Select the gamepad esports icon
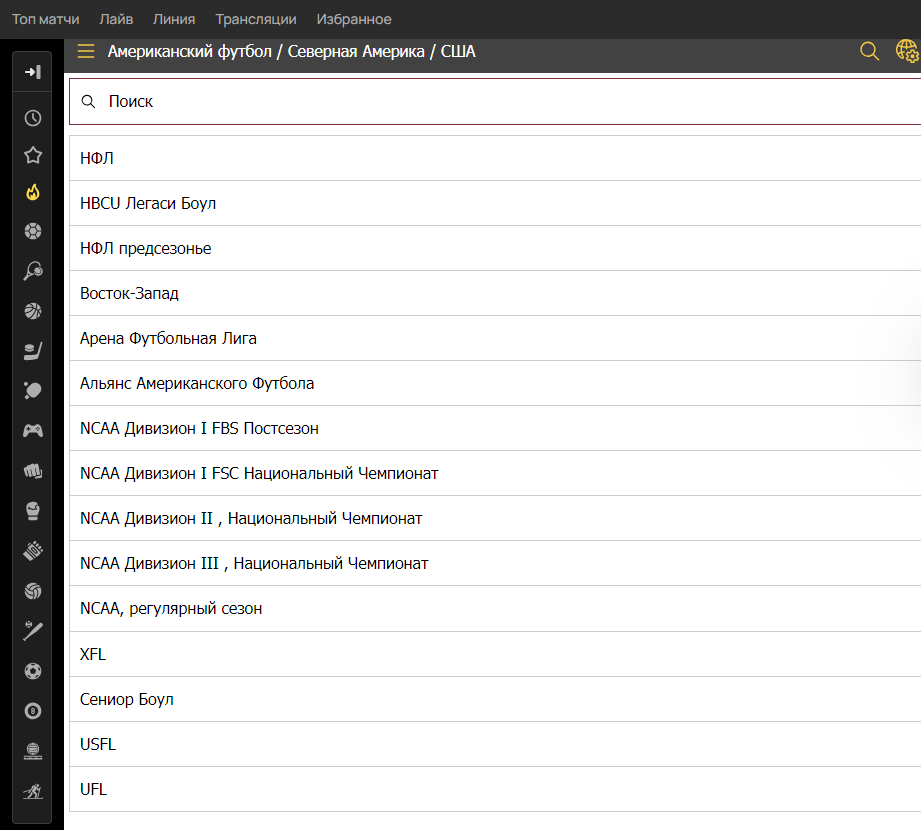Image resolution: width=921 pixels, height=830 pixels. tap(33, 431)
